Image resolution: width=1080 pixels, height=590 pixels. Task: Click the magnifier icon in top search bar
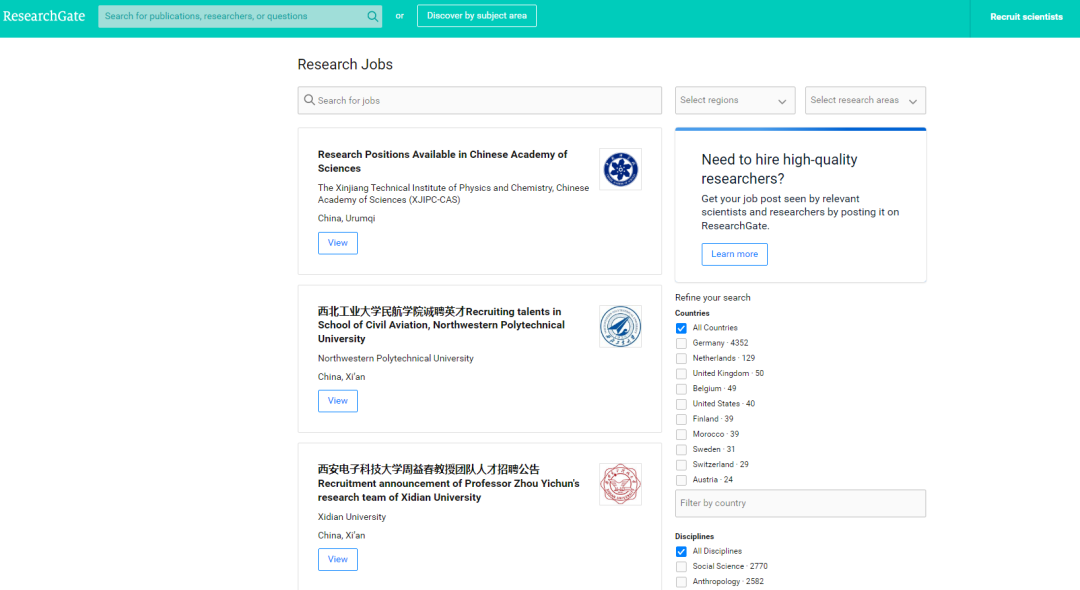point(372,16)
